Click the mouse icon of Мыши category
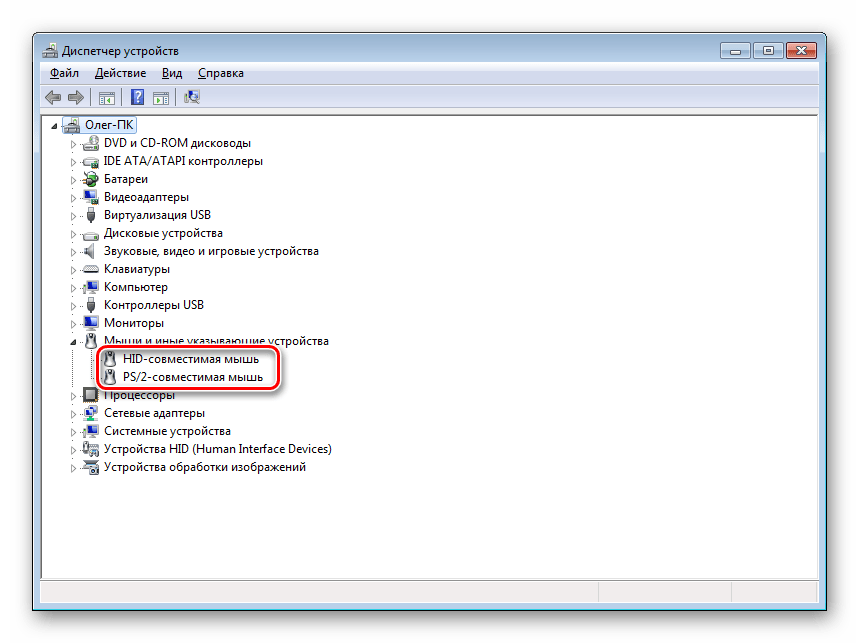The width and height of the screenshot is (859, 643). 91,341
